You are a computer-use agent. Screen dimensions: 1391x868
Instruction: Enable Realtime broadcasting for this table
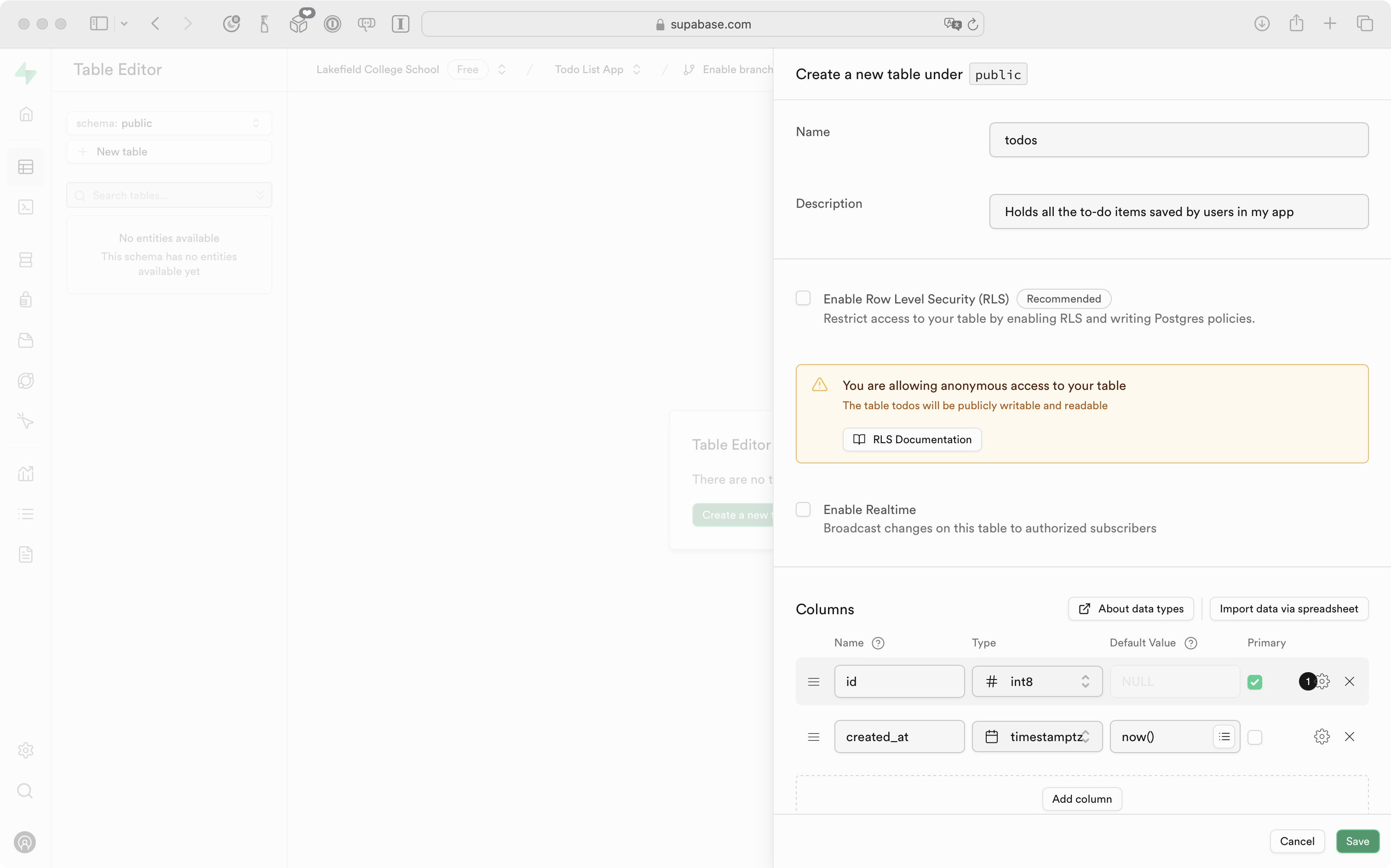click(803, 509)
